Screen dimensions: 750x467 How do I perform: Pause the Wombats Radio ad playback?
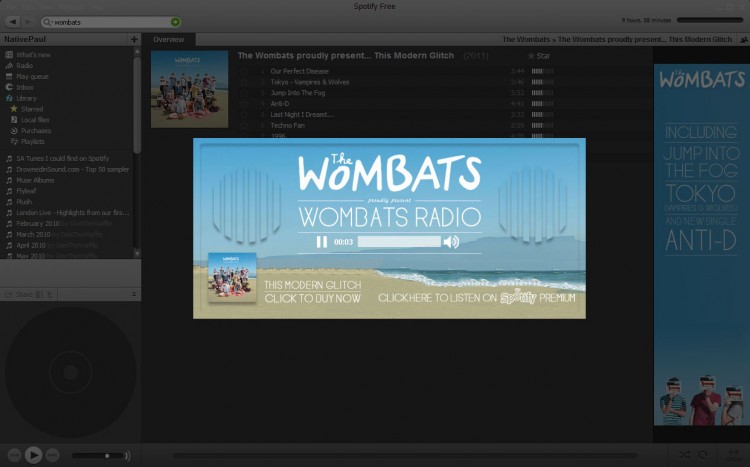322,242
